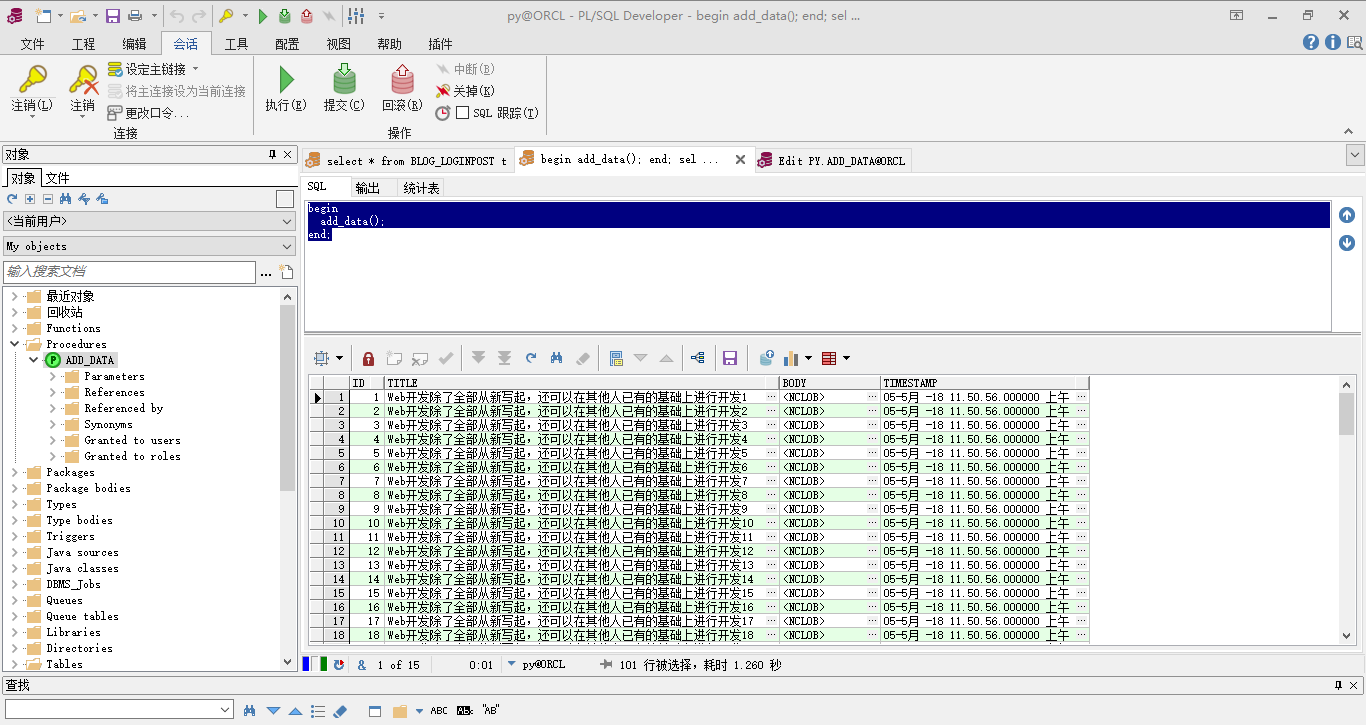Switch to the Edit PY.ADD_DATA@ORCL tab
The height and width of the screenshot is (725, 1366).
(x=832, y=160)
